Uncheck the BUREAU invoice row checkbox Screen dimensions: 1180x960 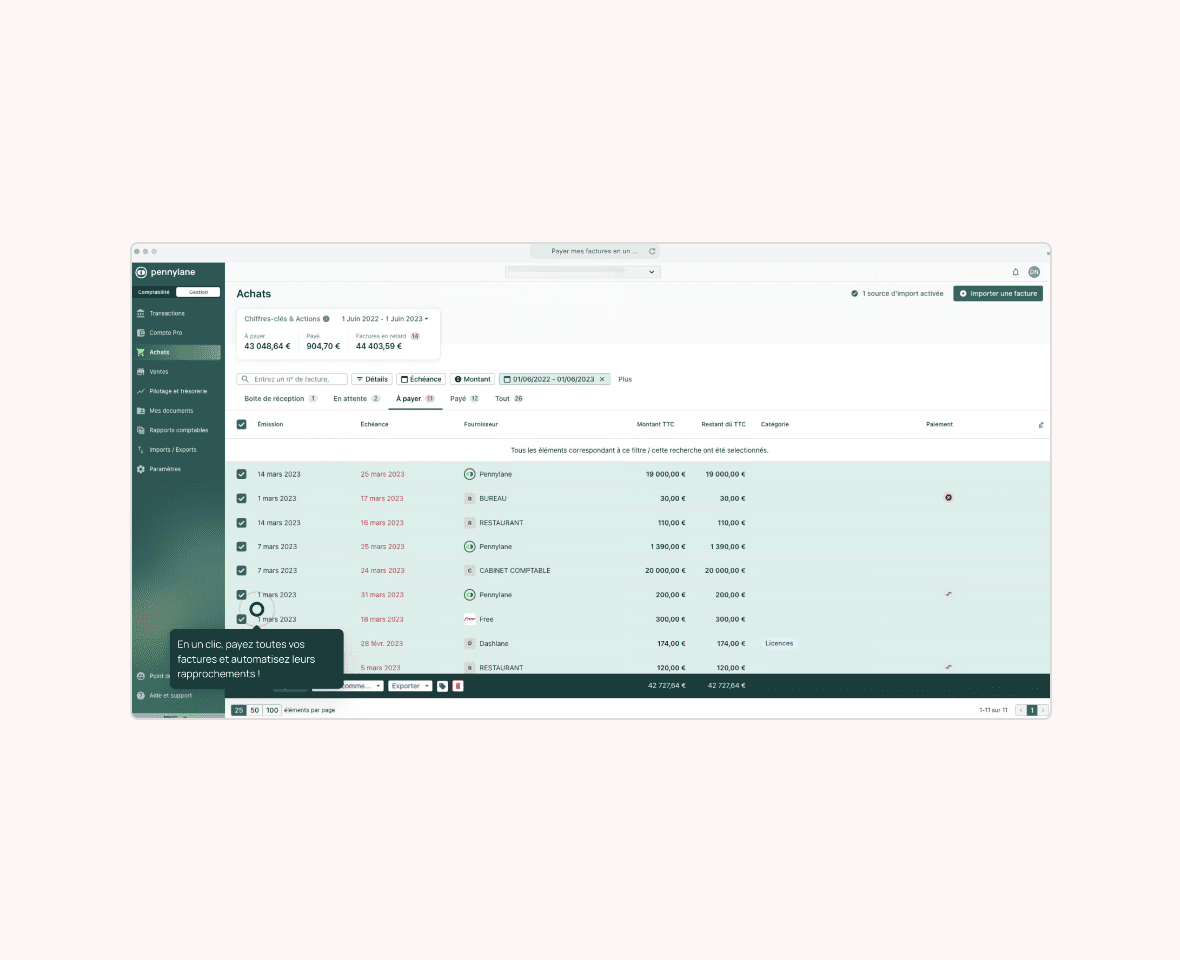click(241, 498)
